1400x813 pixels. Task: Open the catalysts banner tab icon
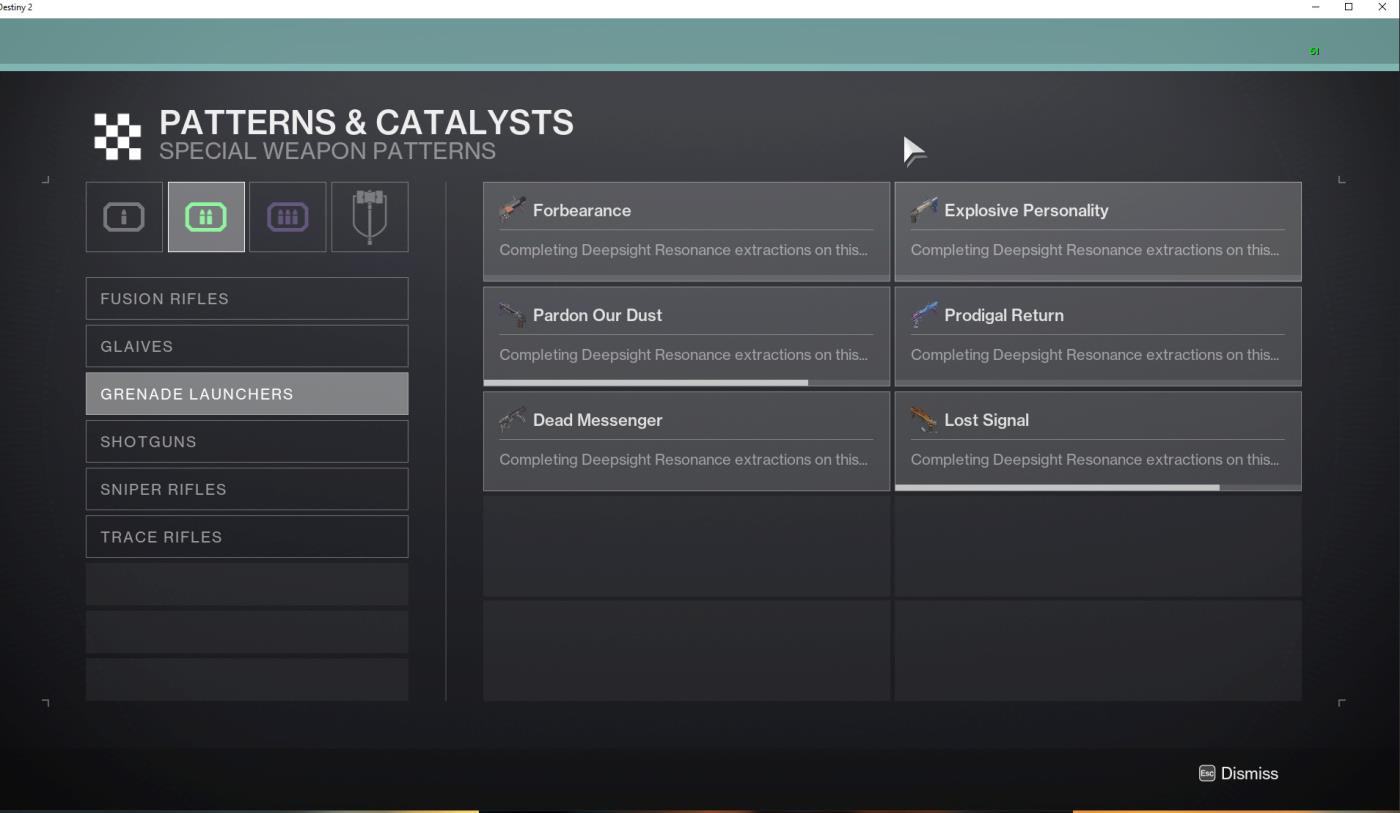coord(370,217)
